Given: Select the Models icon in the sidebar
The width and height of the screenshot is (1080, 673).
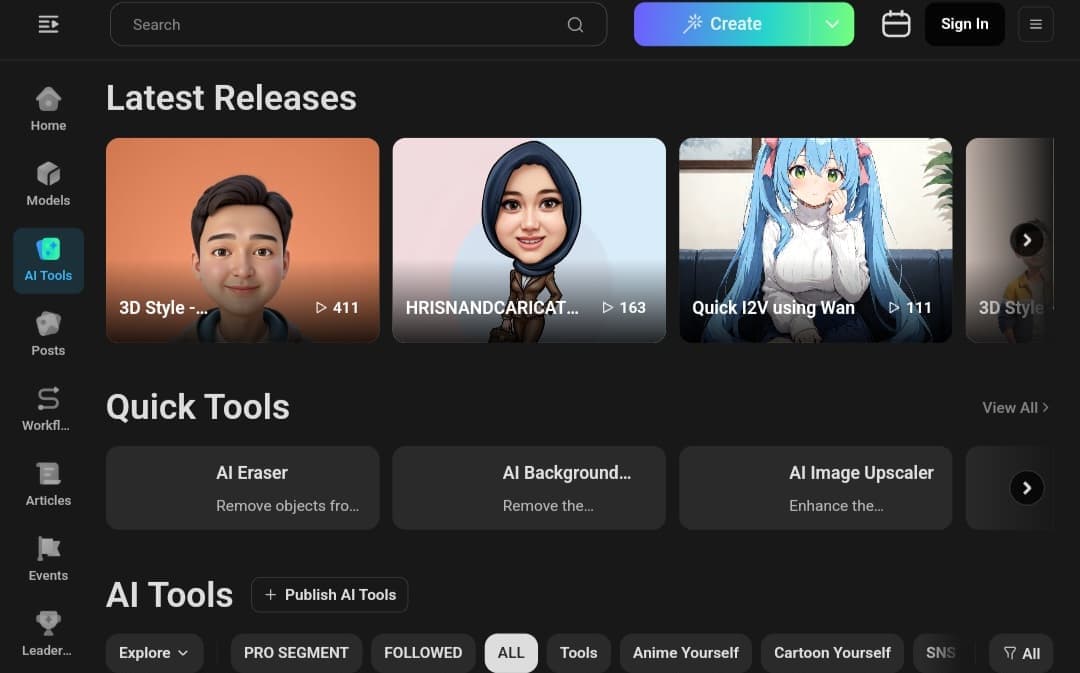Looking at the screenshot, I should point(48,182).
